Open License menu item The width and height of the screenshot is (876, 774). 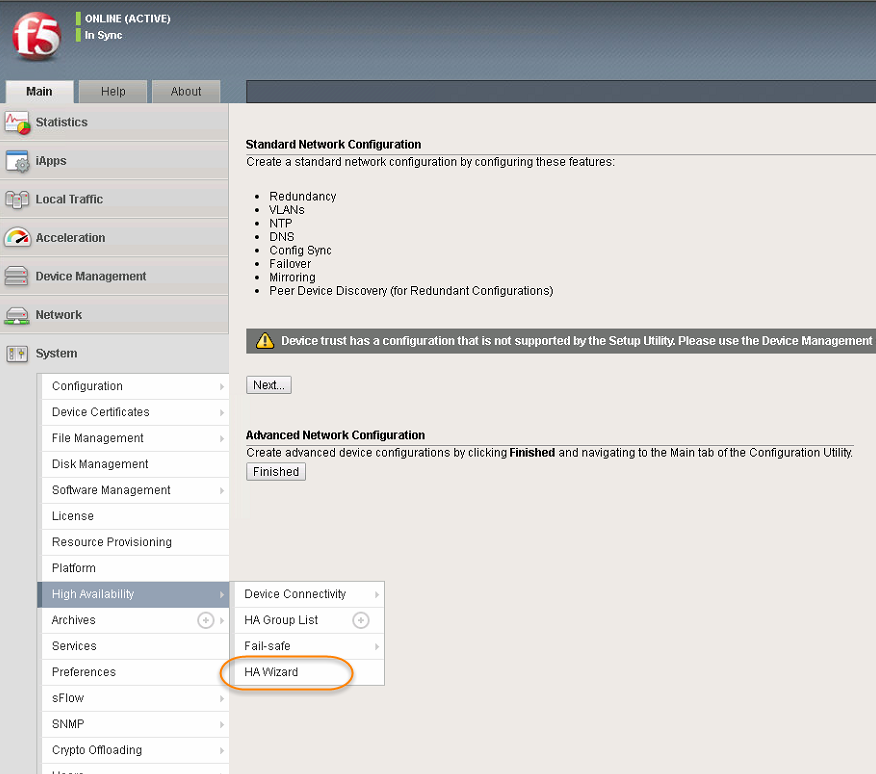coord(135,516)
